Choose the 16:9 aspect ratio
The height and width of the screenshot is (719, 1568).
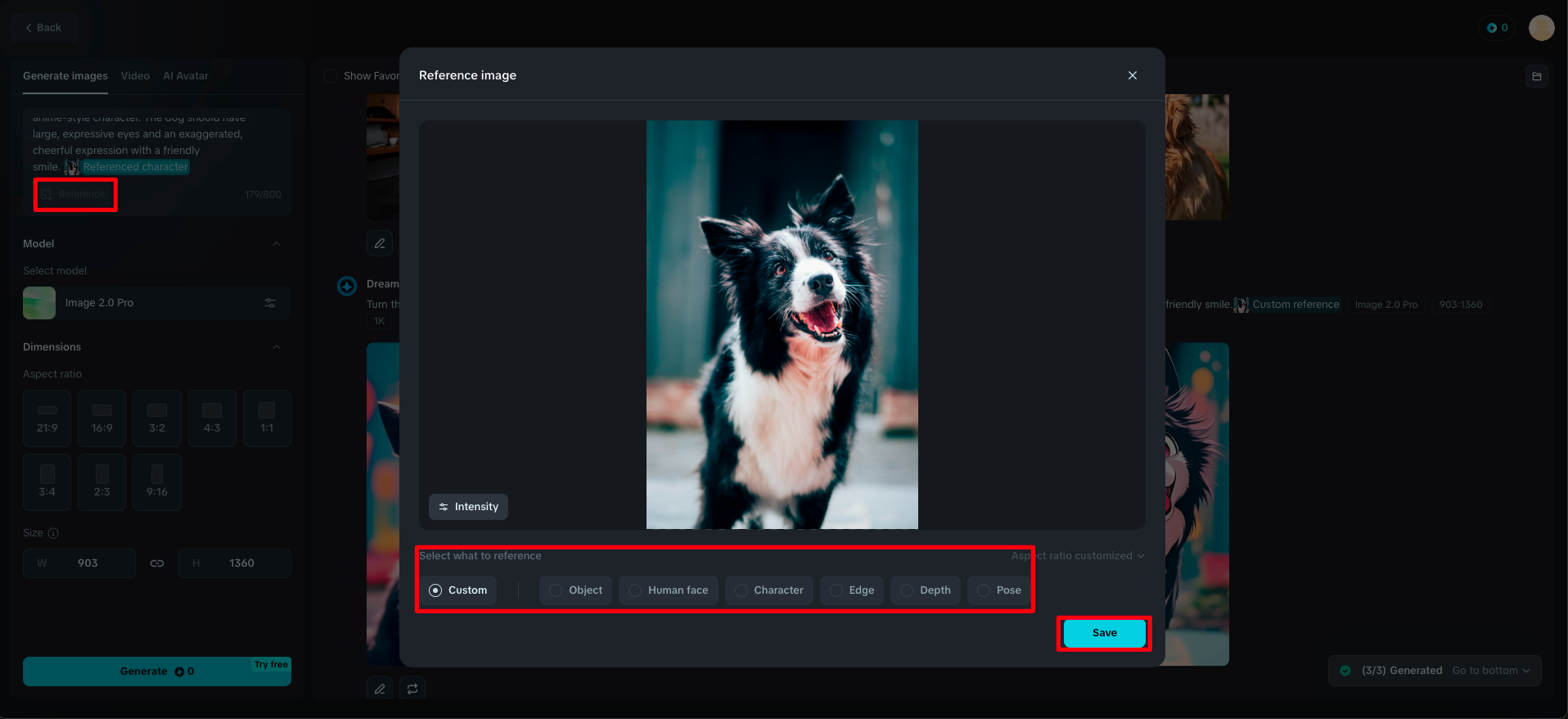click(x=102, y=418)
